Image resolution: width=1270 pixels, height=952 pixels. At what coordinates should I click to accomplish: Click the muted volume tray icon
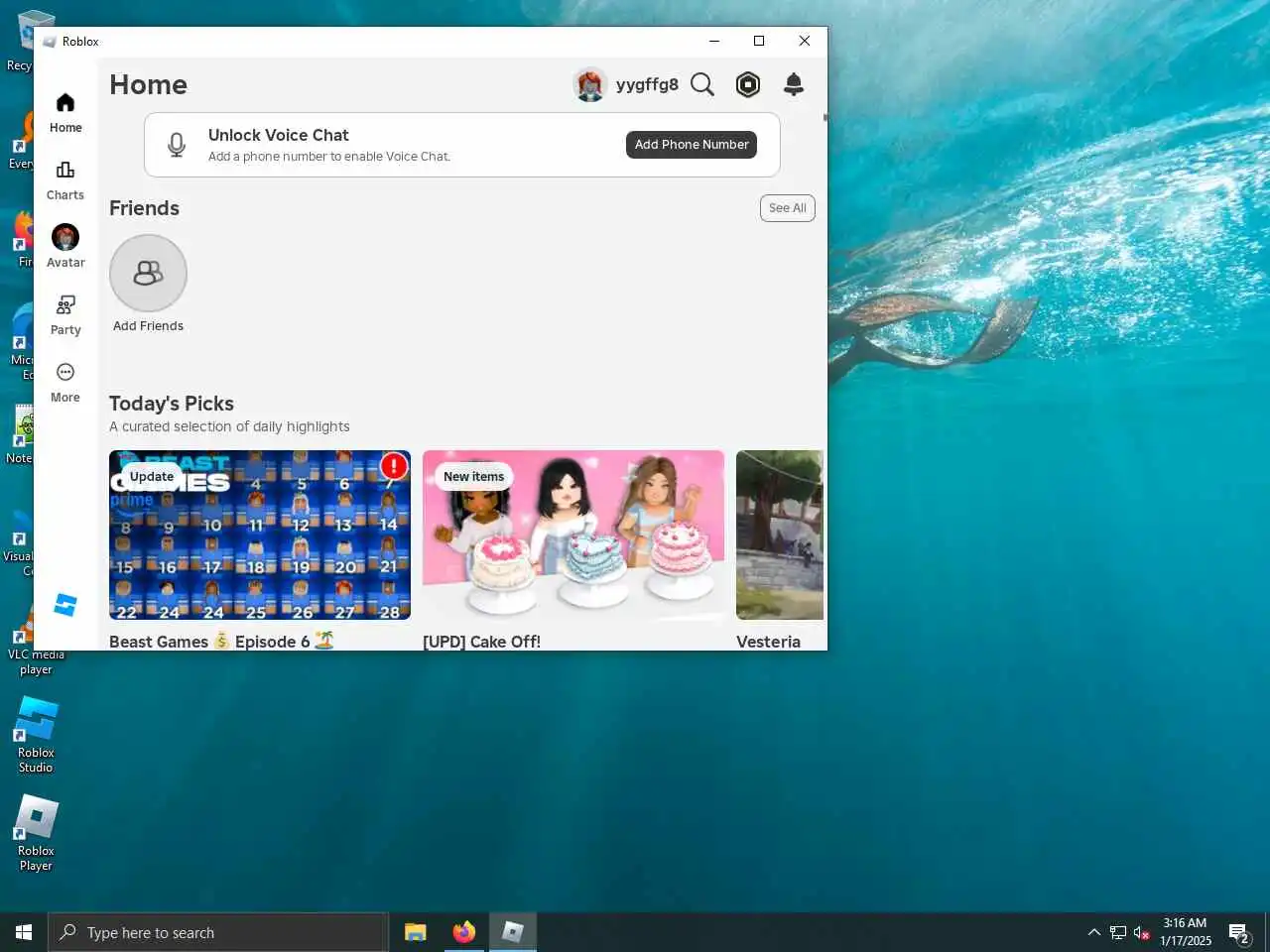pos(1141,932)
